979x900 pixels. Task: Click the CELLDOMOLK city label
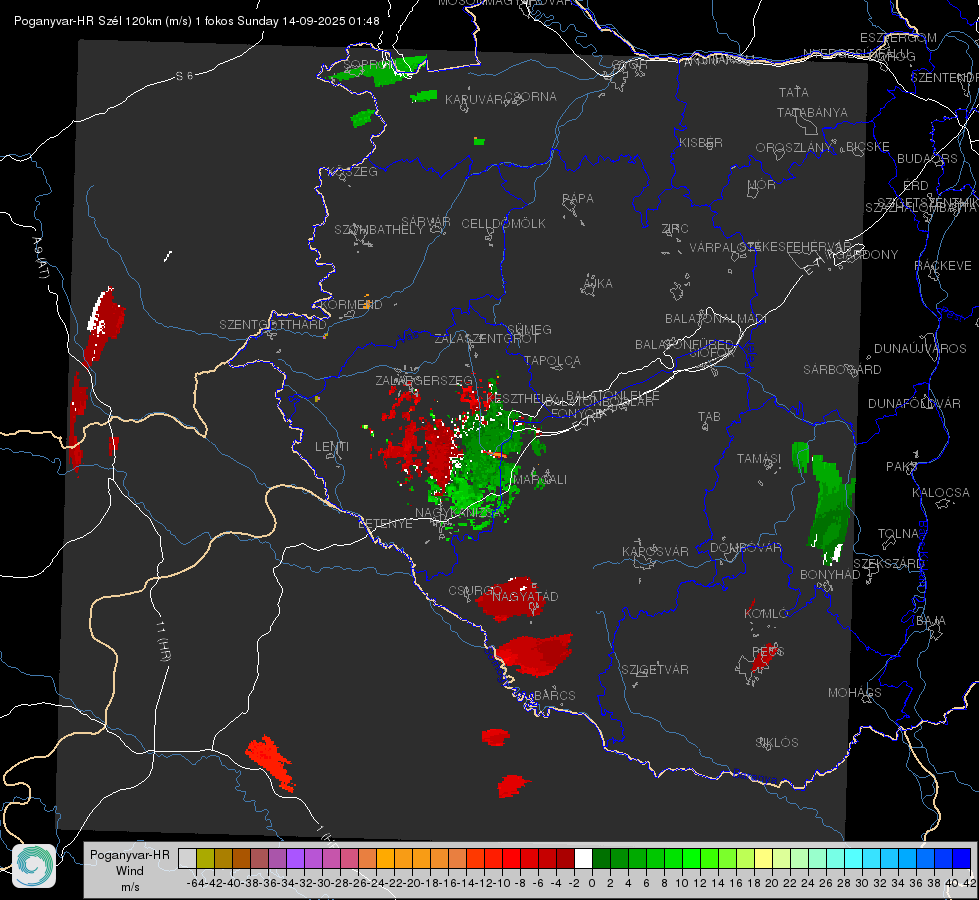coord(504,224)
